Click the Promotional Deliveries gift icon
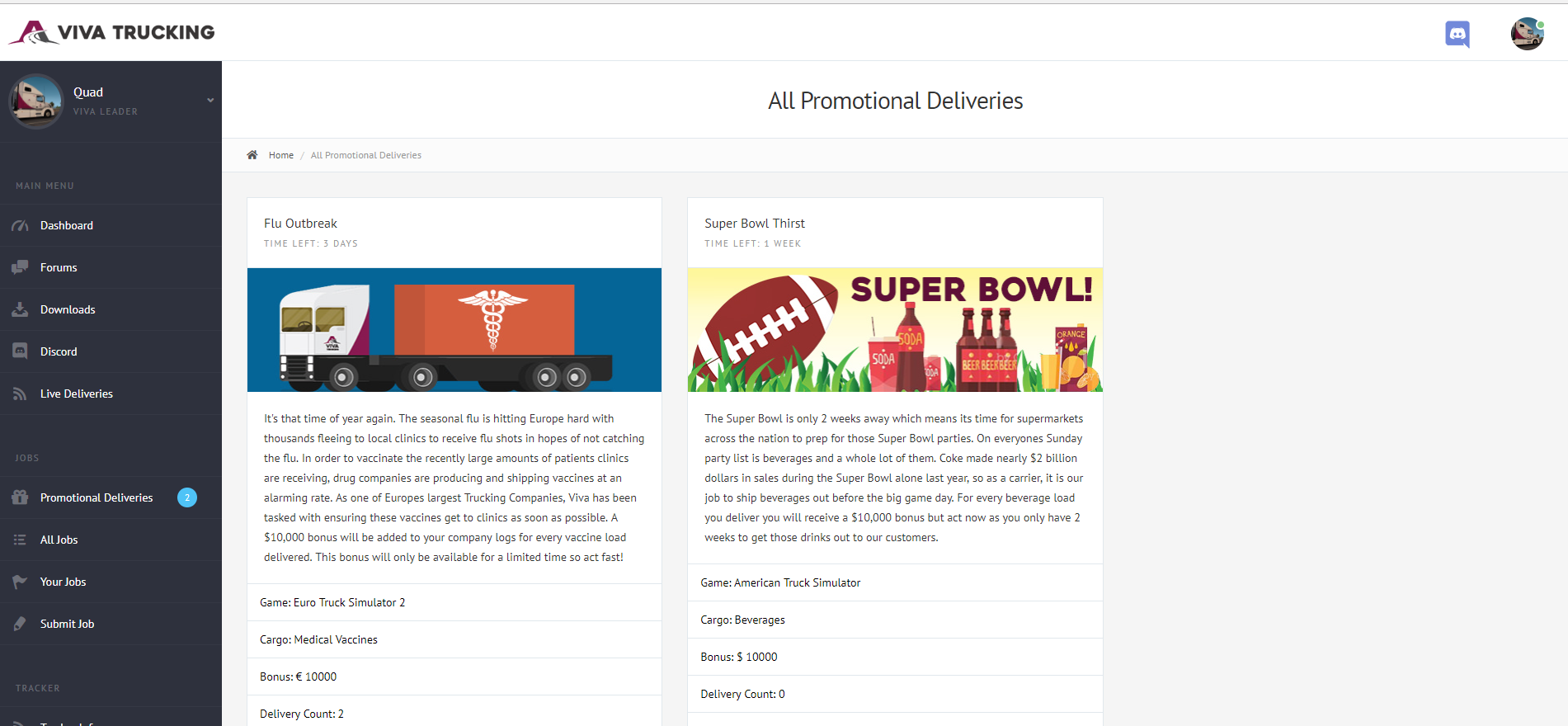Viewport: 1568px width, 726px height. click(20, 497)
